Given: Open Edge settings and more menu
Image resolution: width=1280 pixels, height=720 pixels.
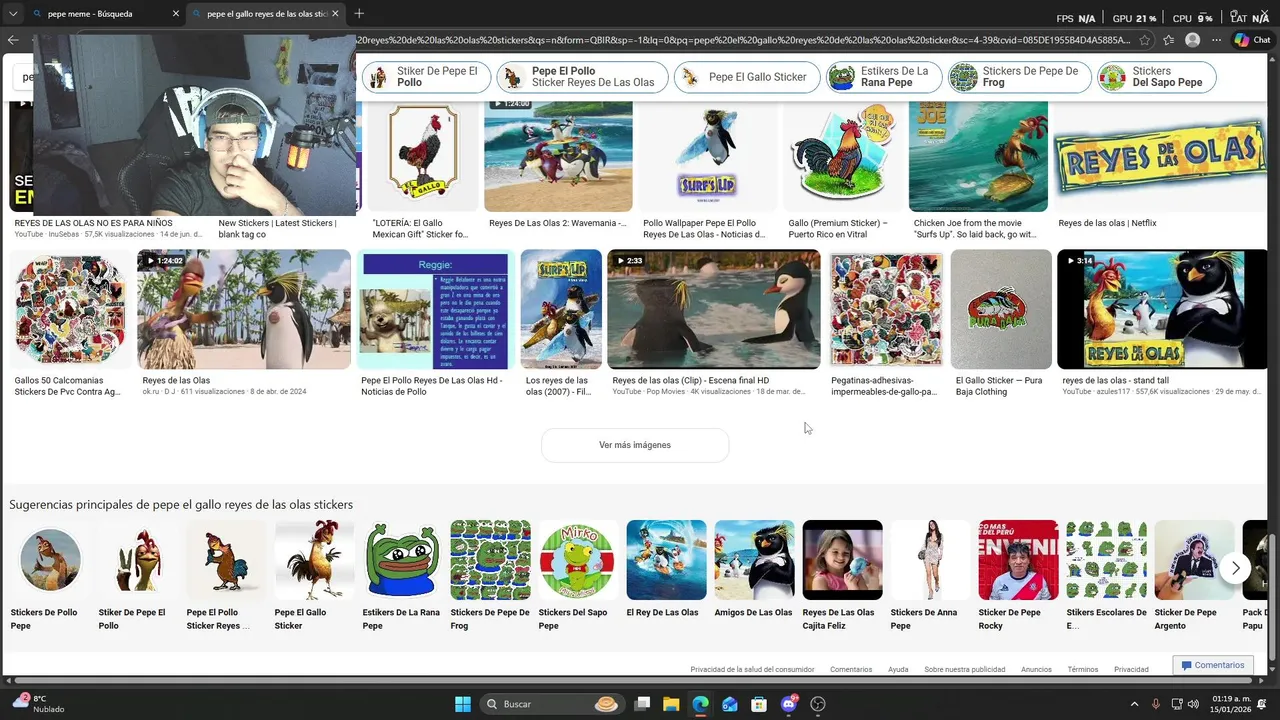Looking at the screenshot, I should 1216,40.
